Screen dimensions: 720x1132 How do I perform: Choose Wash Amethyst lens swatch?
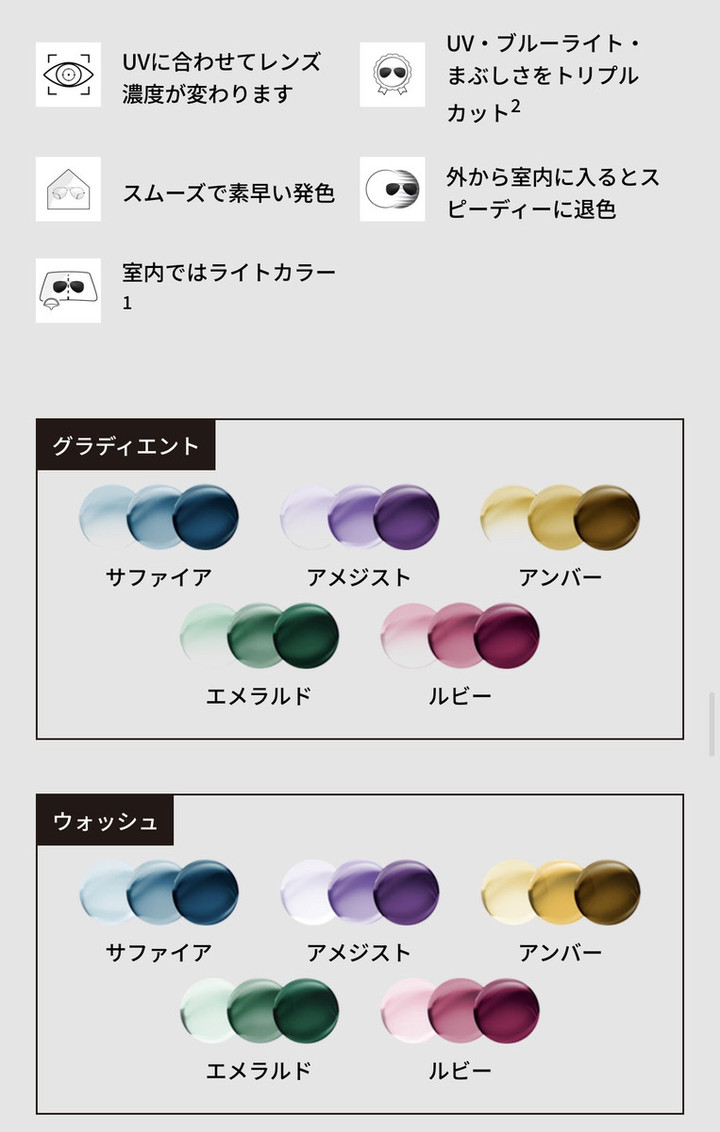(x=359, y=892)
